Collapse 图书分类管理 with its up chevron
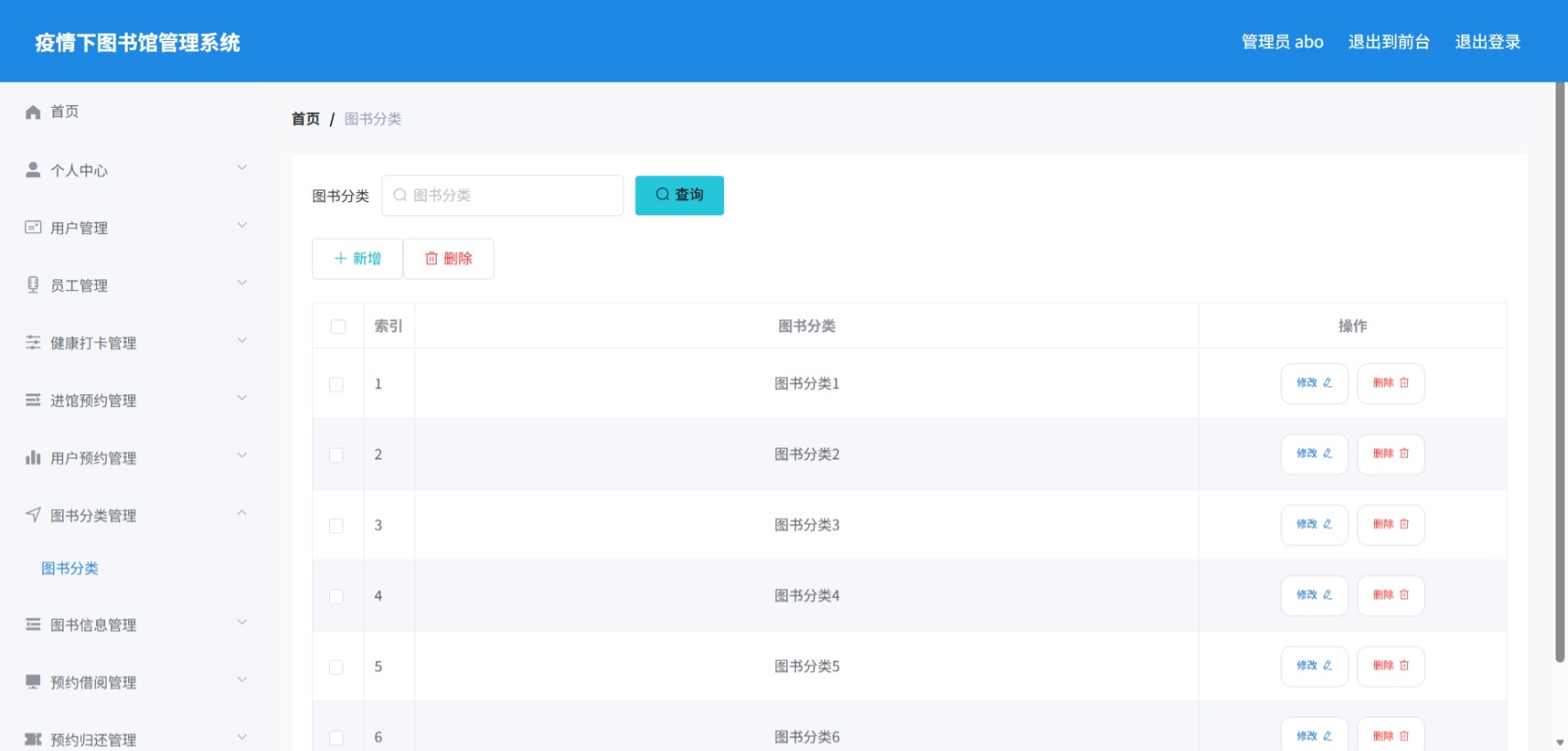1568x751 pixels. tap(242, 513)
